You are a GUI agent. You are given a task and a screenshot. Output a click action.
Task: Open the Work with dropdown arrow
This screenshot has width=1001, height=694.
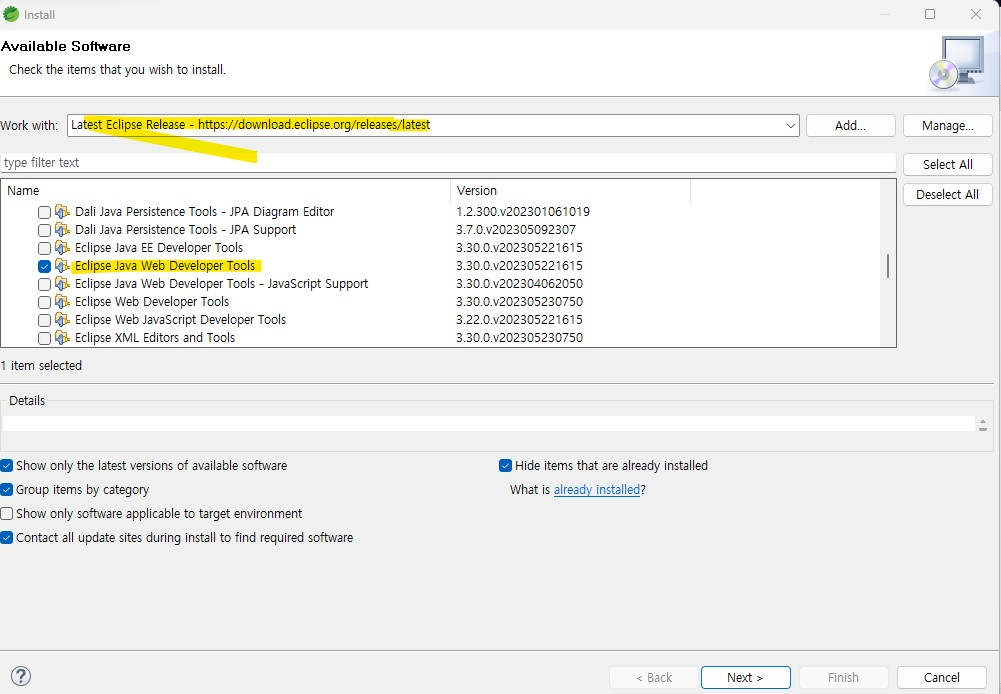[x=790, y=126]
